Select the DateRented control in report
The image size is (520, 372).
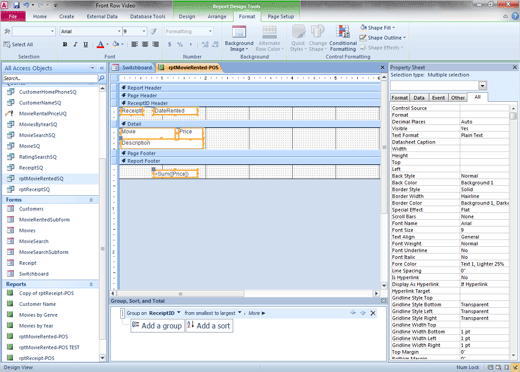pyautogui.click(x=175, y=111)
